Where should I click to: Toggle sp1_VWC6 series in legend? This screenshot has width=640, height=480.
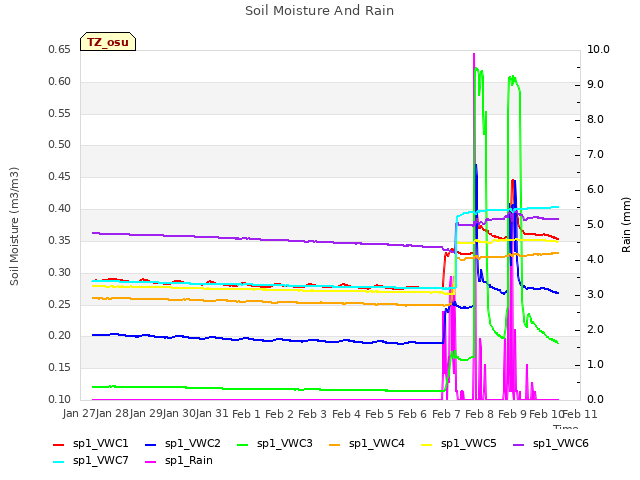click(x=551, y=444)
